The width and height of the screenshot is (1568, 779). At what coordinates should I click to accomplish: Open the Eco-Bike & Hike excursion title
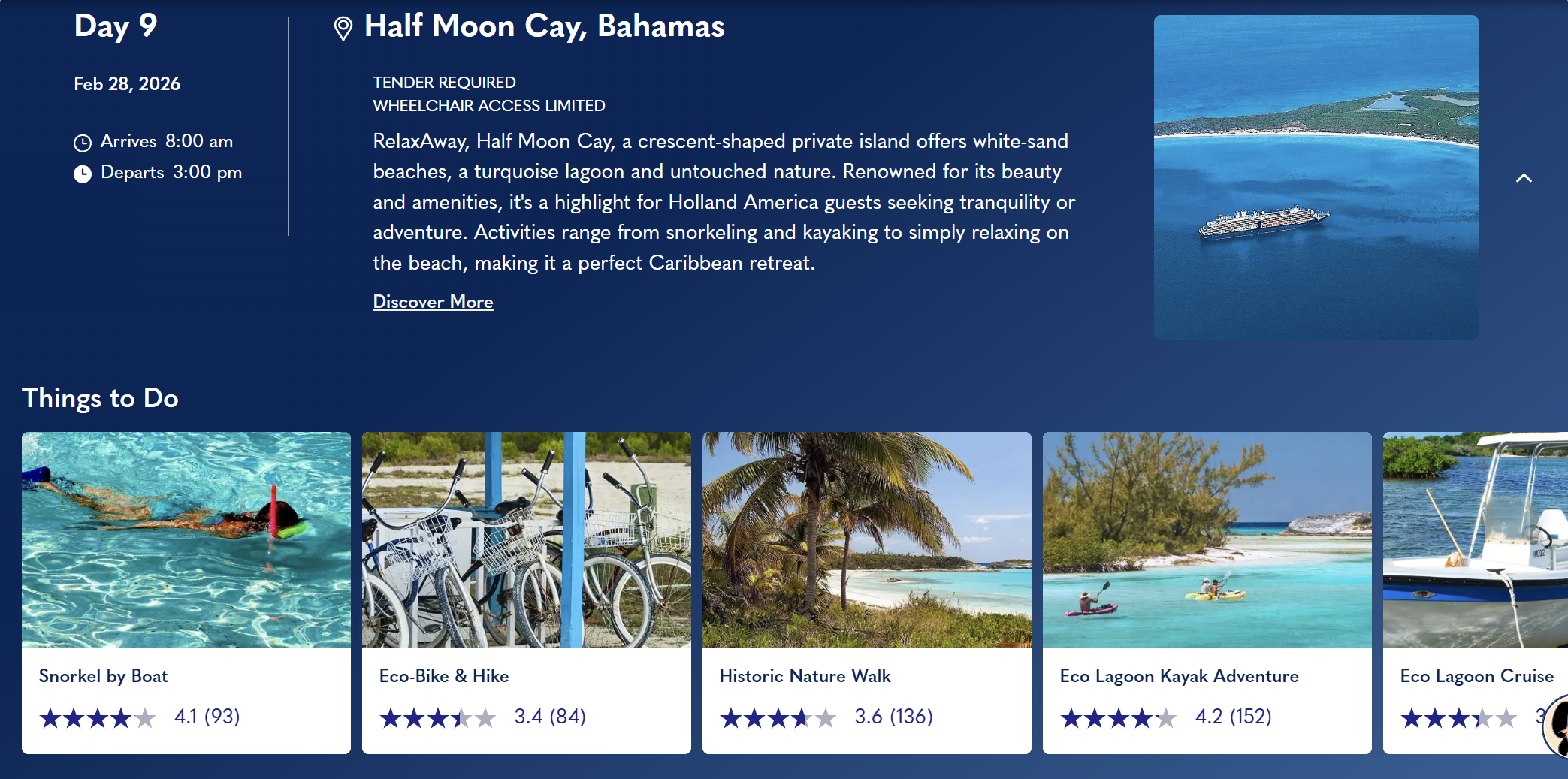[444, 676]
